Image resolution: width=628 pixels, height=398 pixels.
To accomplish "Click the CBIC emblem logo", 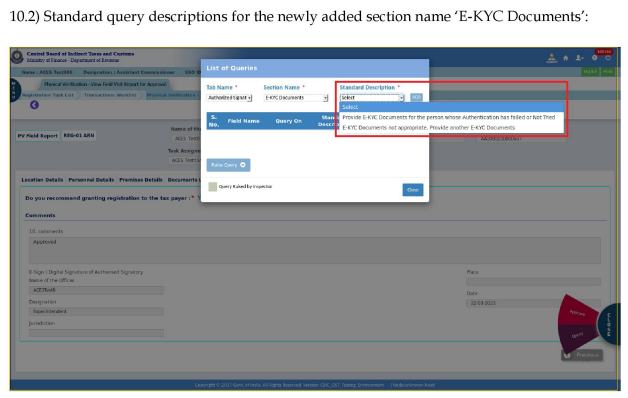I will click(x=17, y=56).
